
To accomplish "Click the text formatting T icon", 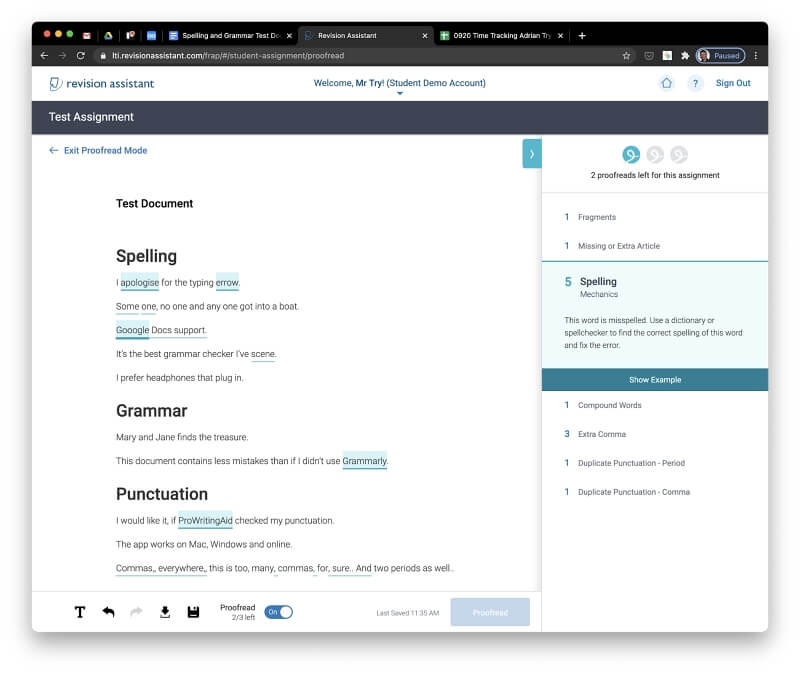I will [x=80, y=612].
